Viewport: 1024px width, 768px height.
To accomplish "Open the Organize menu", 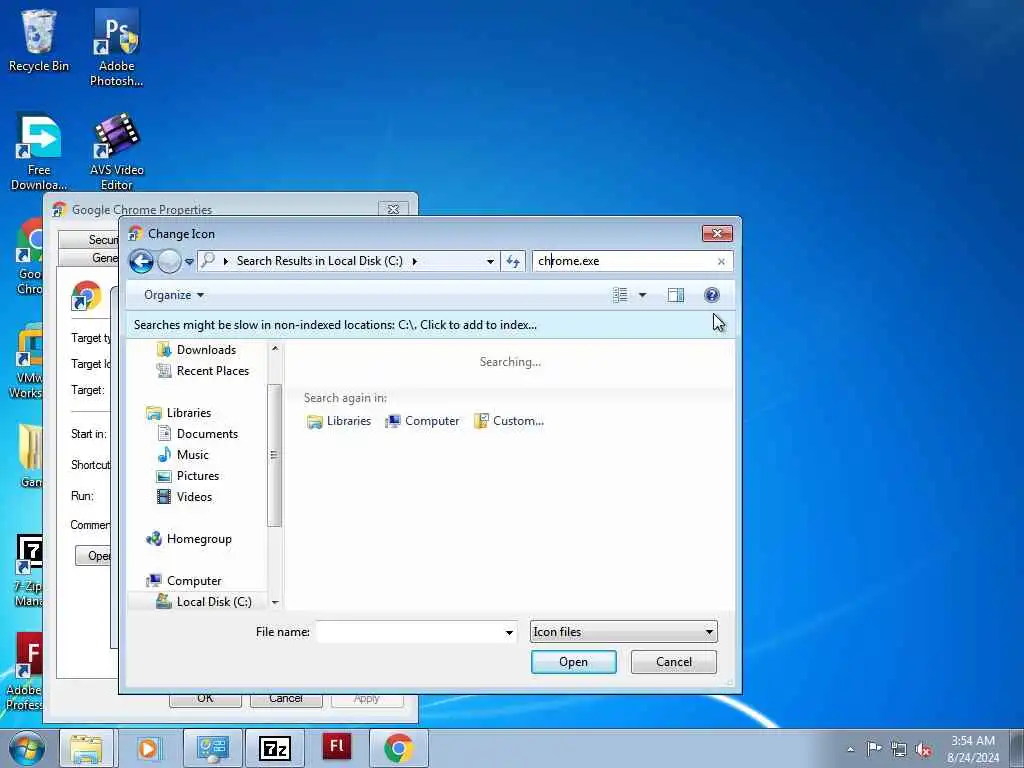I will [x=174, y=295].
